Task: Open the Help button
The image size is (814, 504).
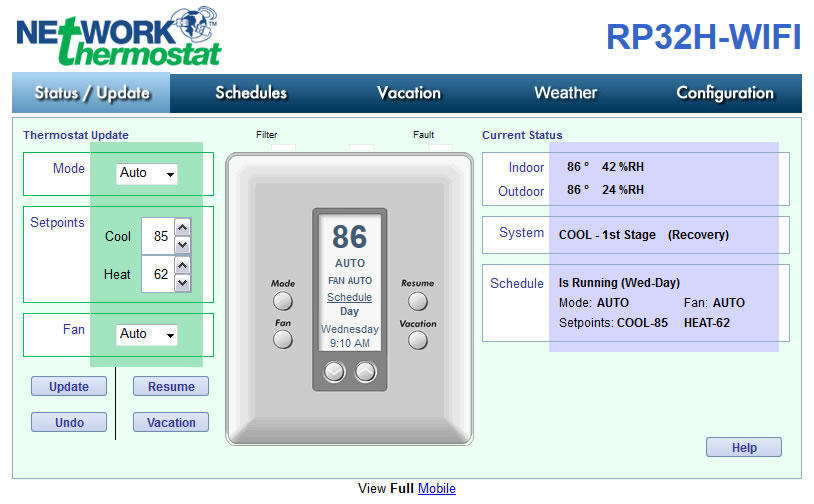Action: click(743, 447)
